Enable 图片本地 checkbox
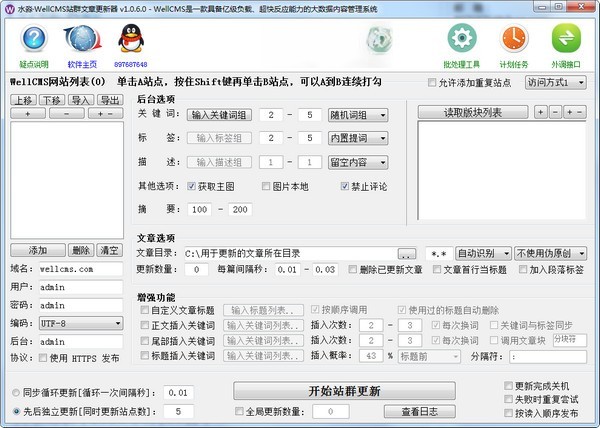The height and width of the screenshot is (428, 600). [266, 186]
